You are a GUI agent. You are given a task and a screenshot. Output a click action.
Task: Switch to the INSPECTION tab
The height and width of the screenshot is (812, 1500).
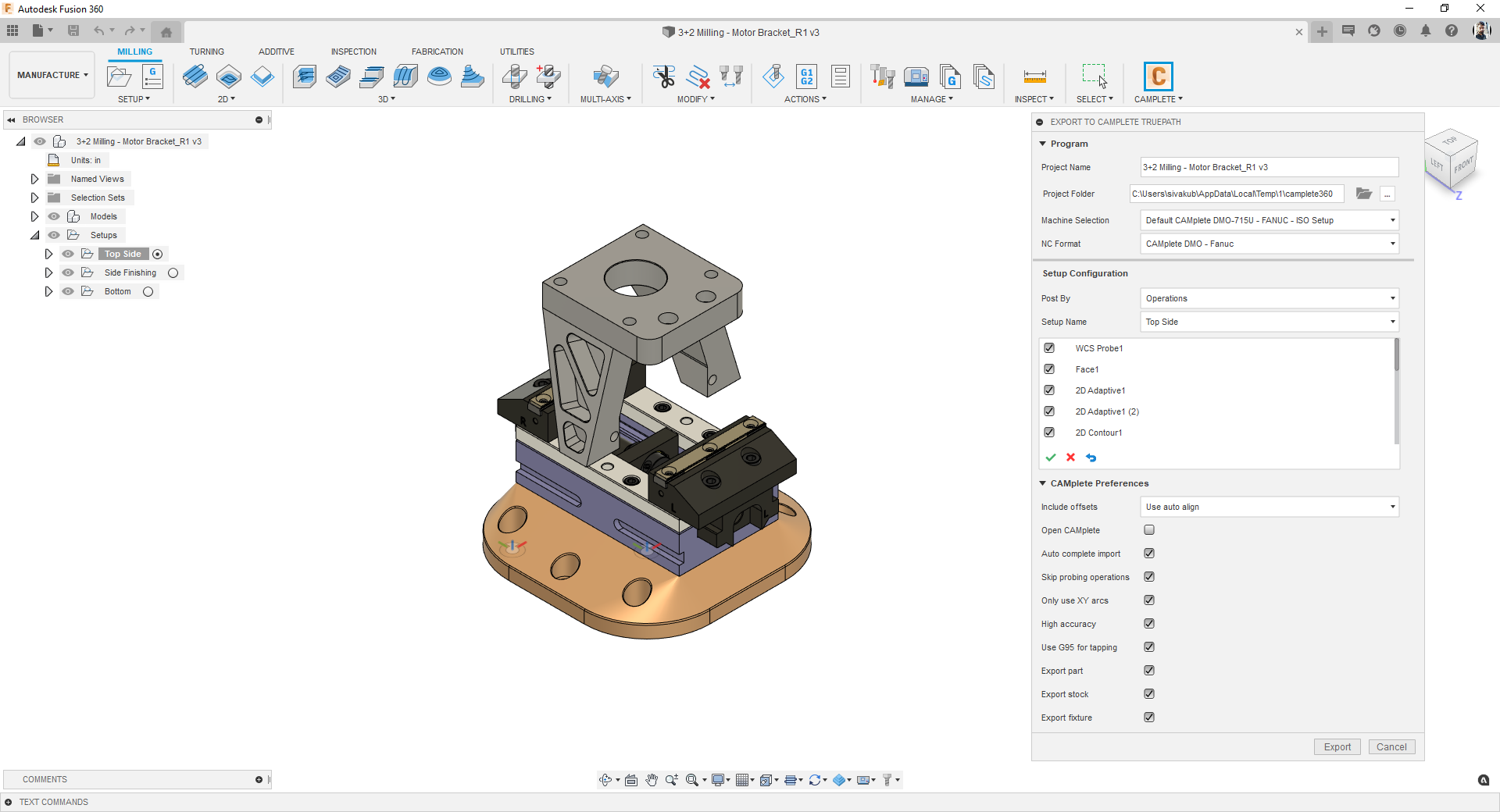pos(353,52)
